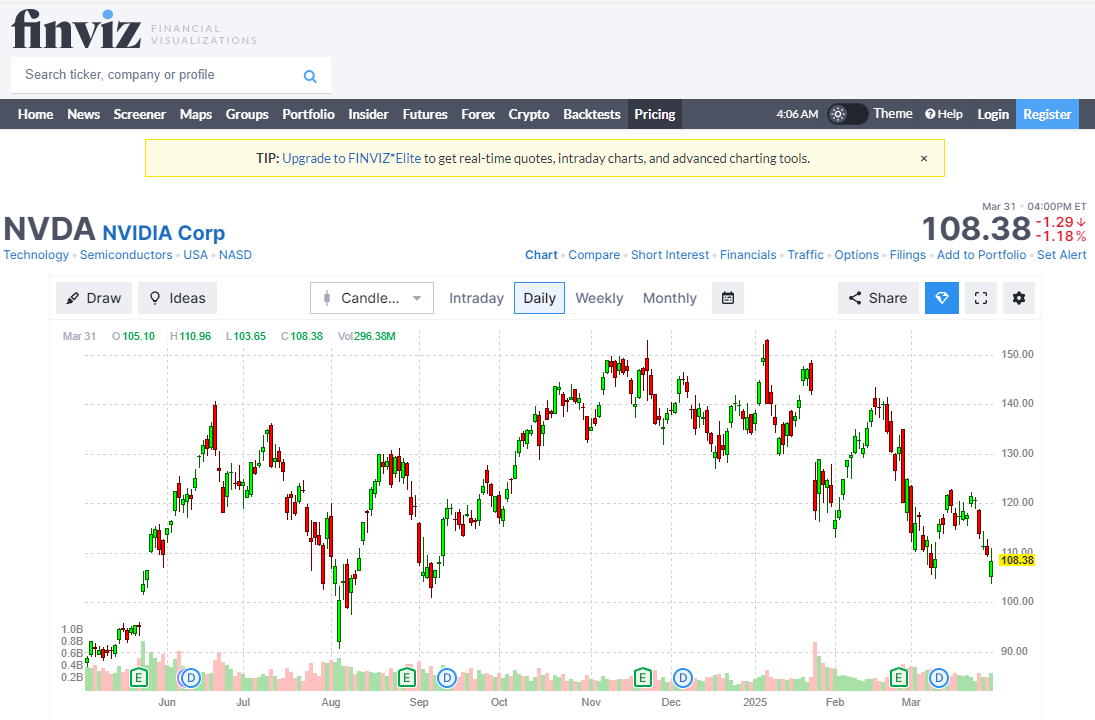Click earnings marker before September

(406, 677)
